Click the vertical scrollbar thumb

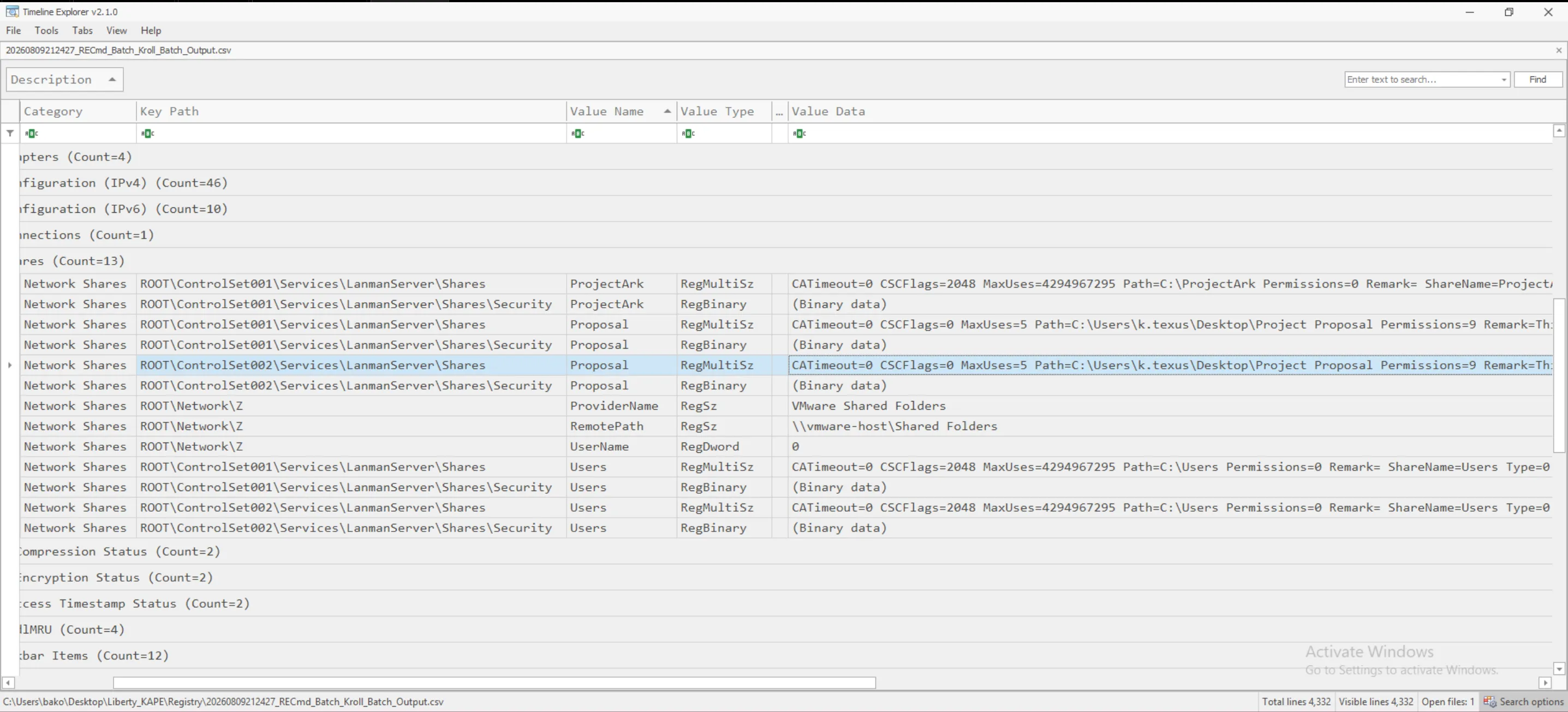1559,375
